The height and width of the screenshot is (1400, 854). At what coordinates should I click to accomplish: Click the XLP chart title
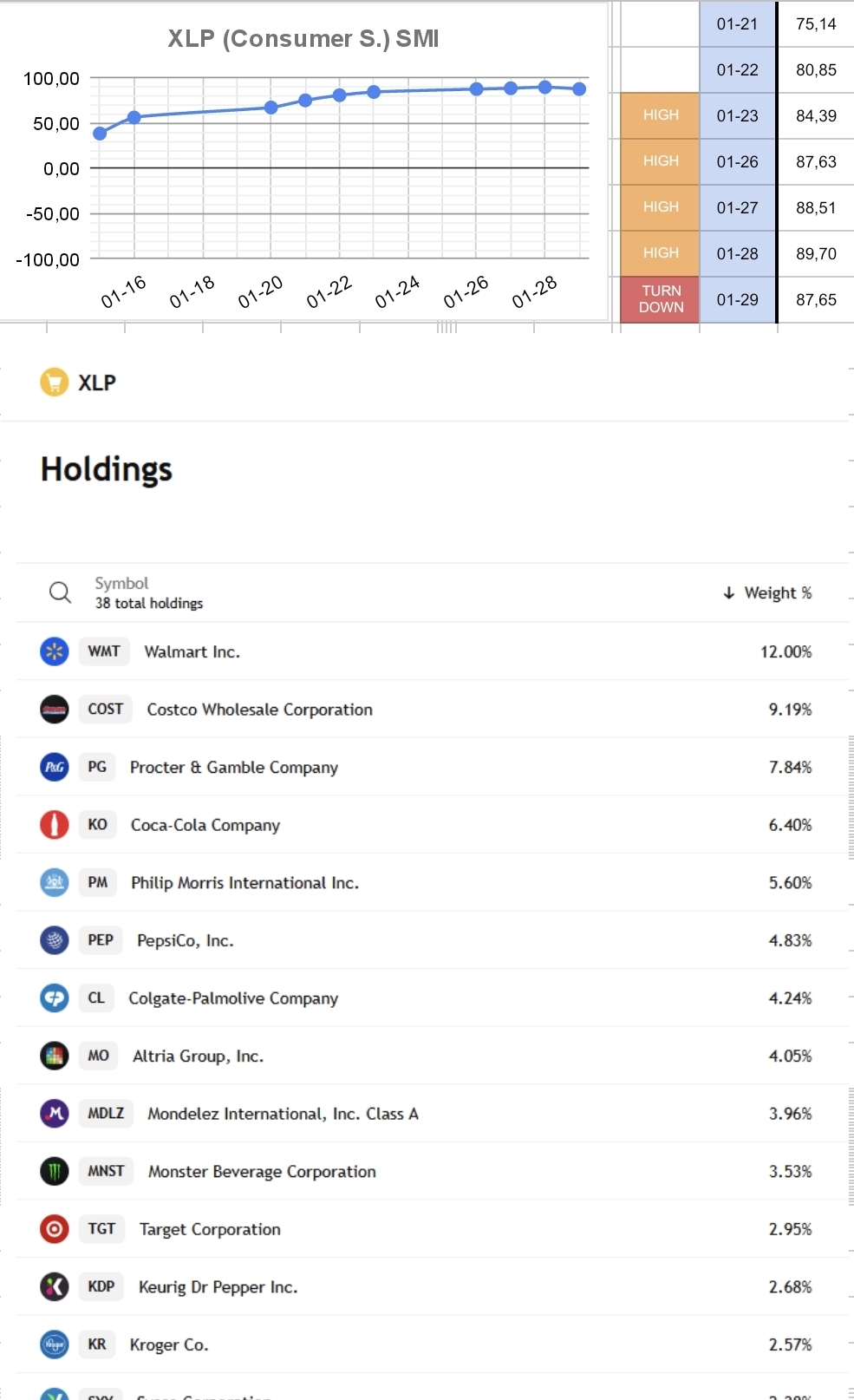click(303, 38)
